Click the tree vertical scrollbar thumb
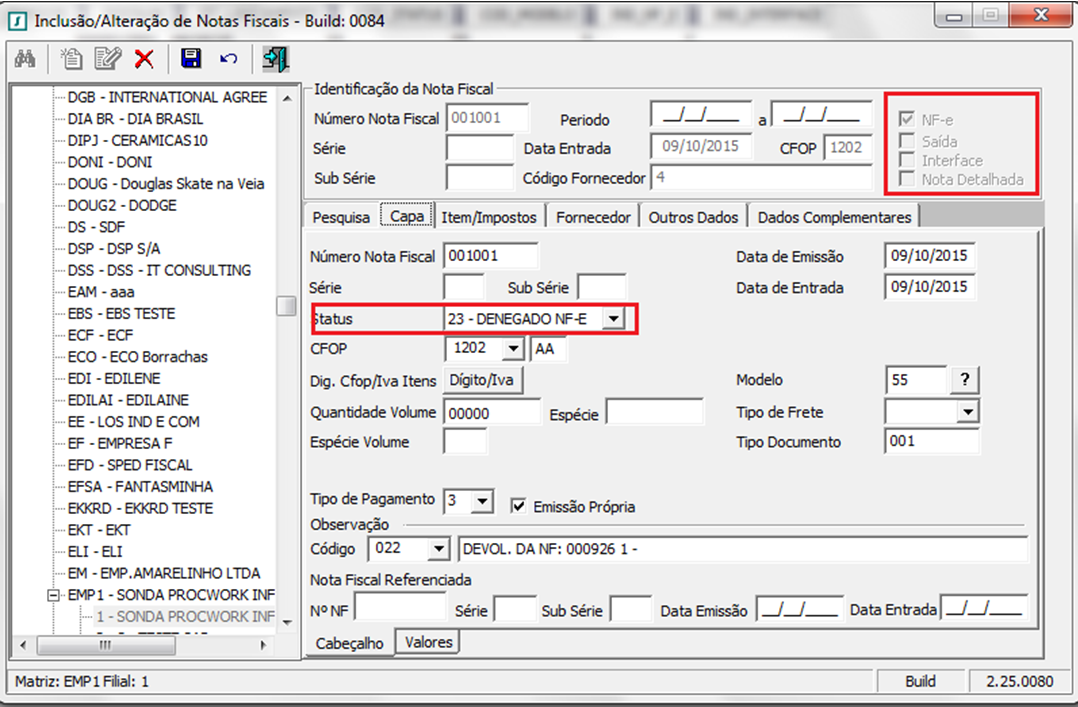The image size is (1078, 707). pos(287,306)
